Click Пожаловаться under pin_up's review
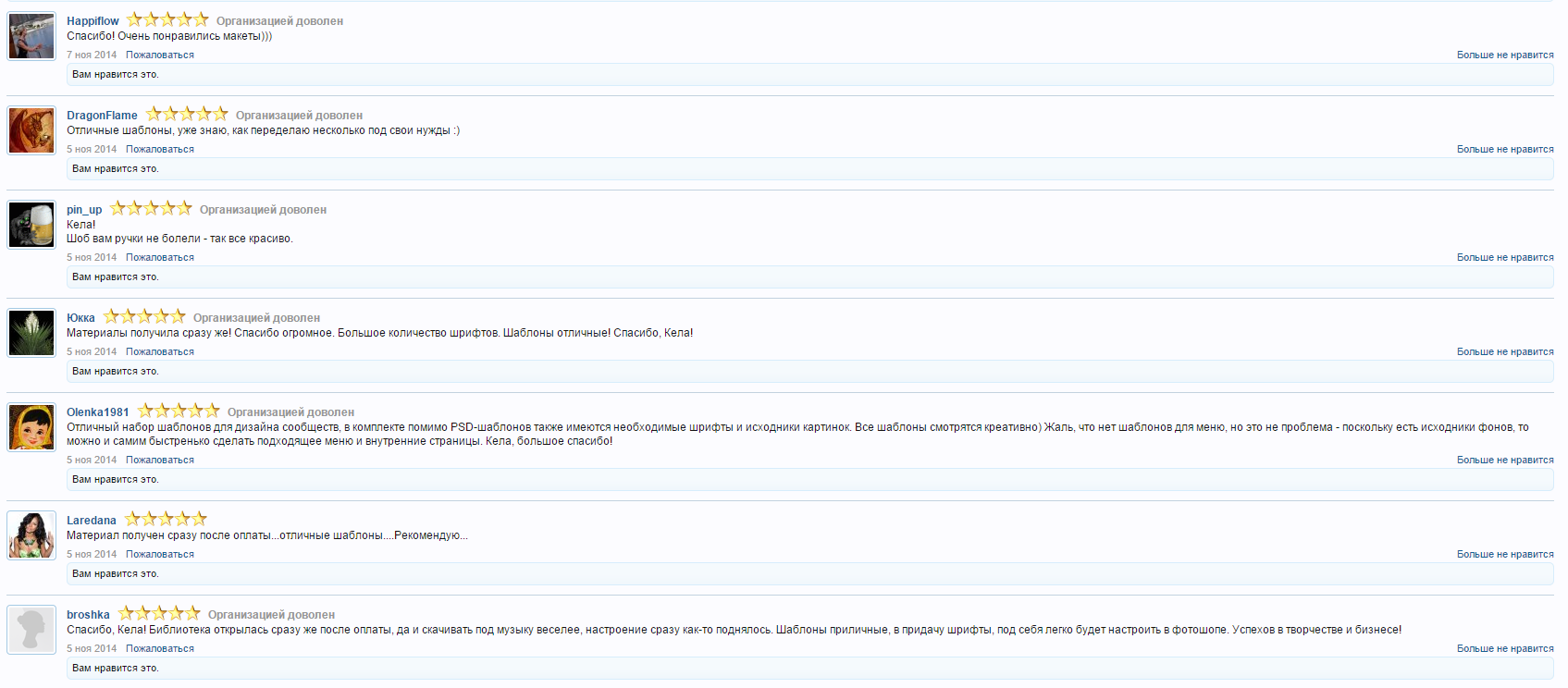 (160, 258)
